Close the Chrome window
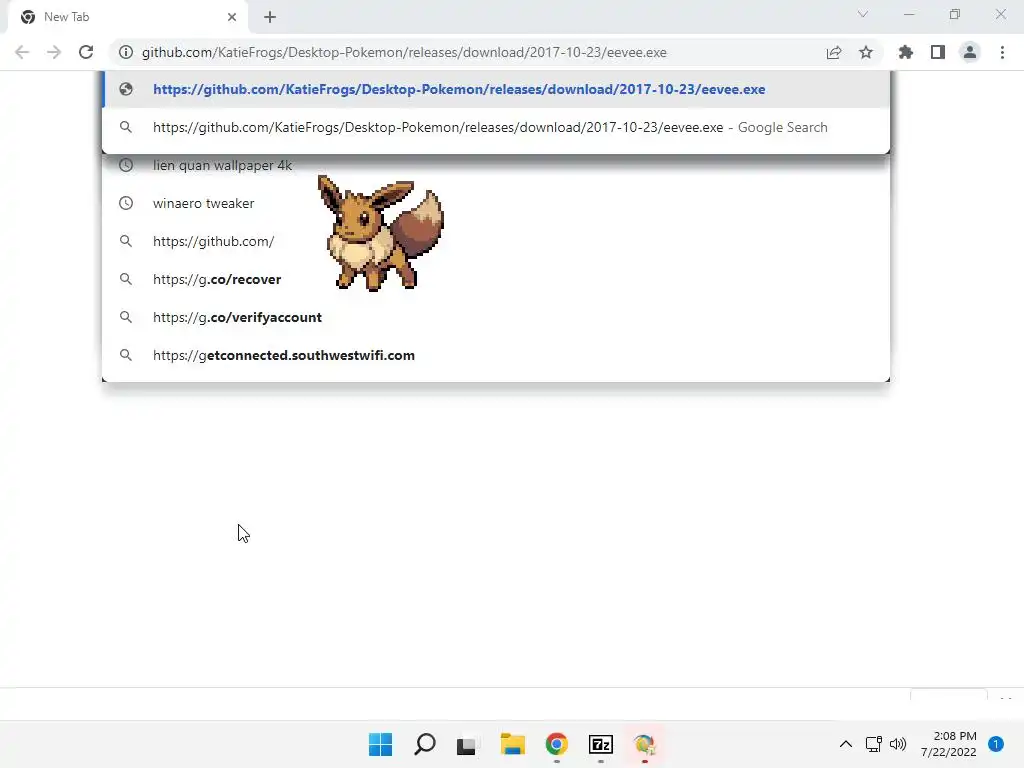This screenshot has width=1024, height=768. 1000,14
